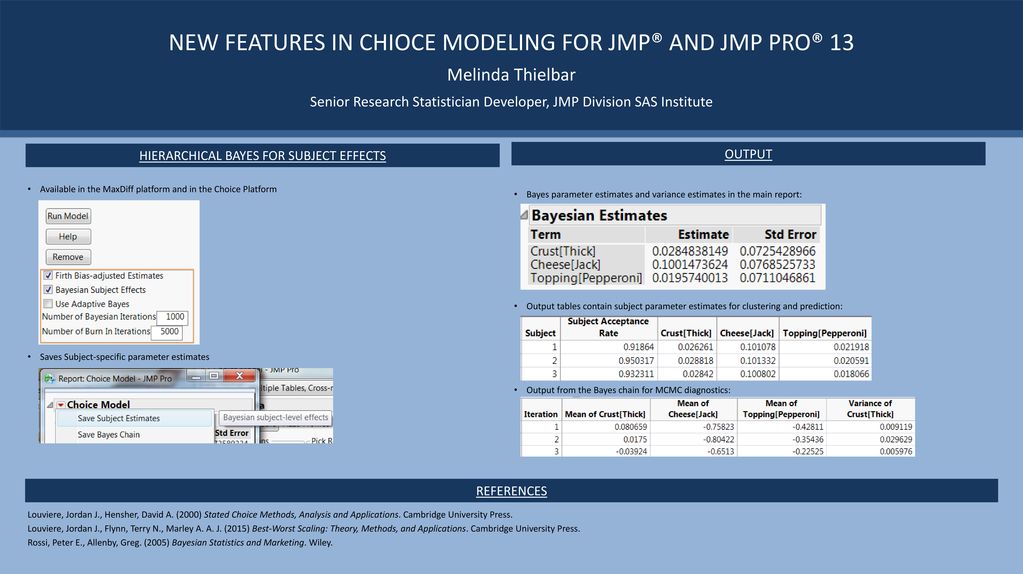Toggle Bayesian Subject Effects checkbox
The image size is (1023, 574).
click(48, 290)
